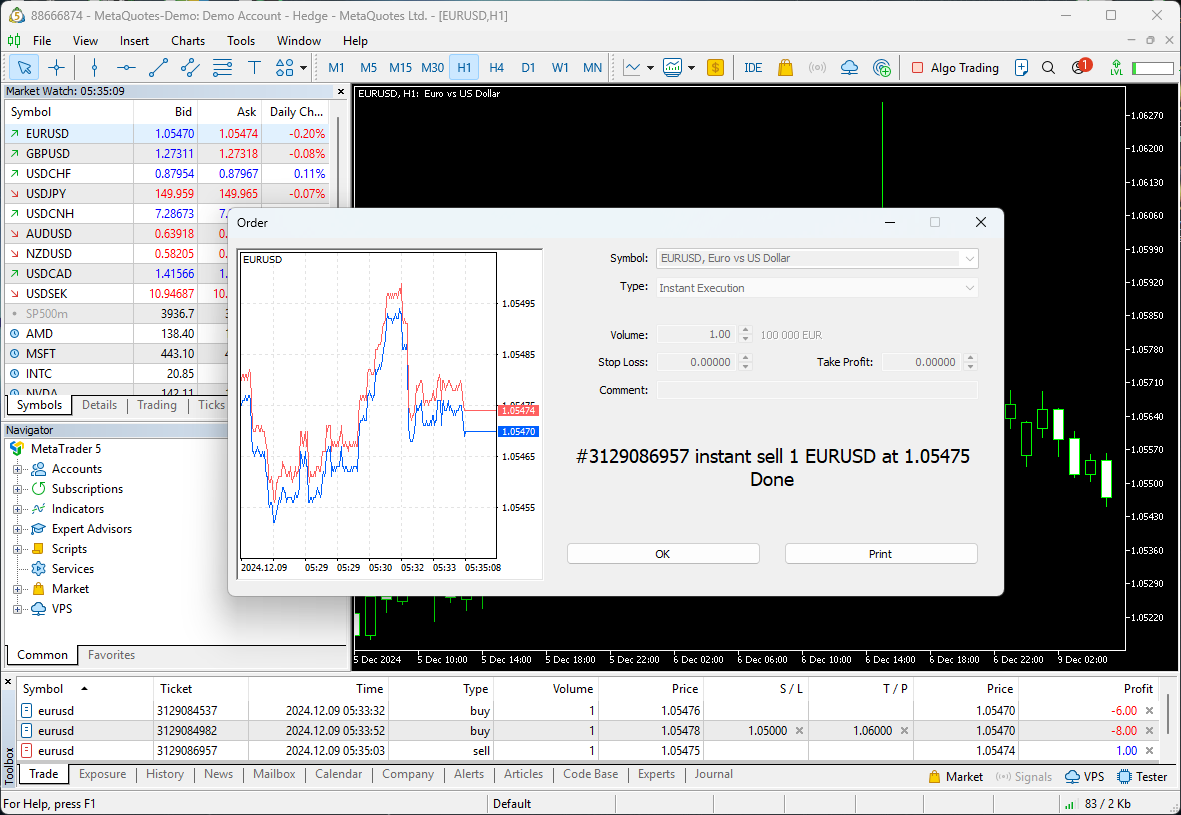Image resolution: width=1181 pixels, height=815 pixels.
Task: Open the Symbol dropdown in Order dialog
Action: tap(969, 258)
